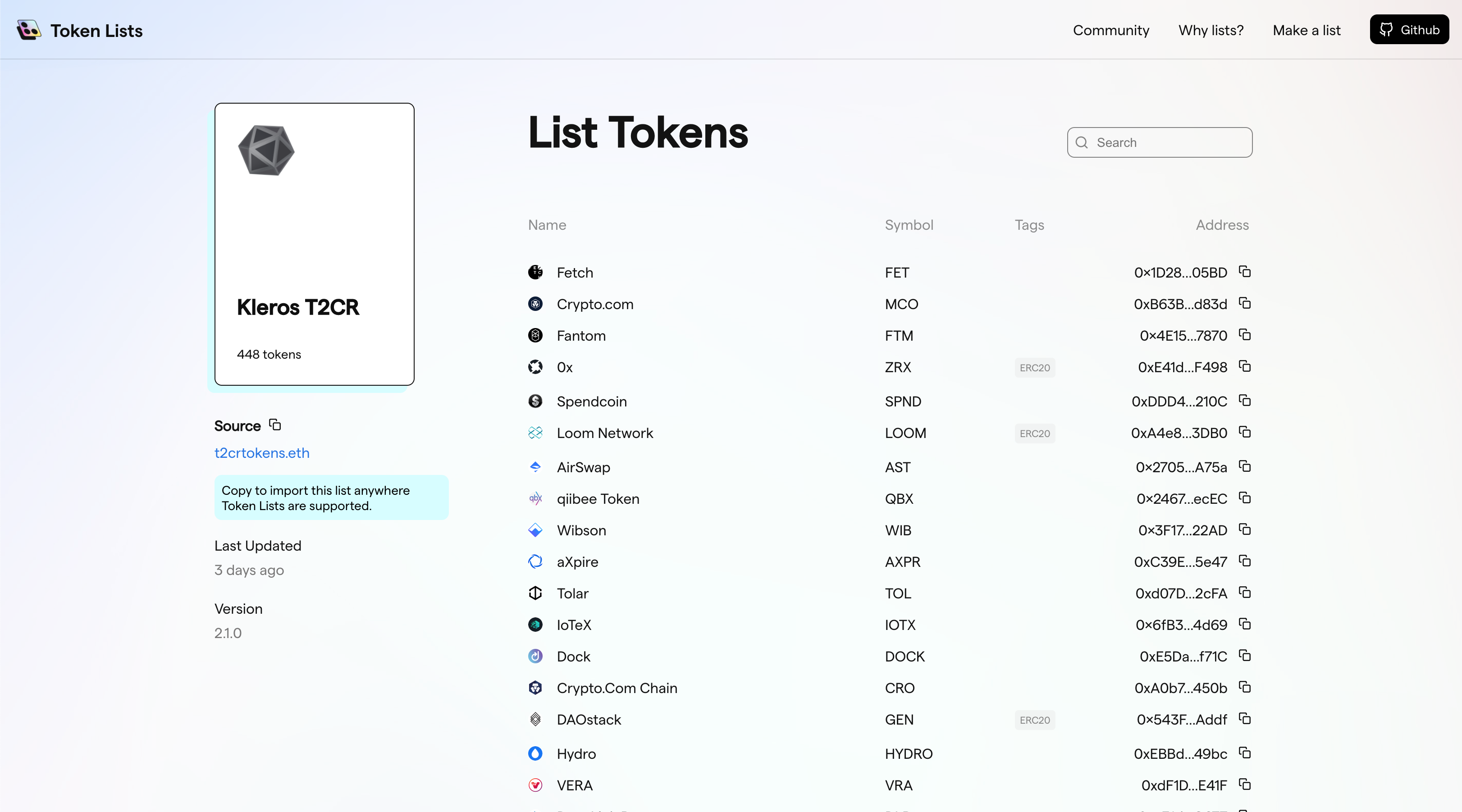The width and height of the screenshot is (1462, 812).
Task: Open the Why lists? page
Action: tap(1211, 30)
